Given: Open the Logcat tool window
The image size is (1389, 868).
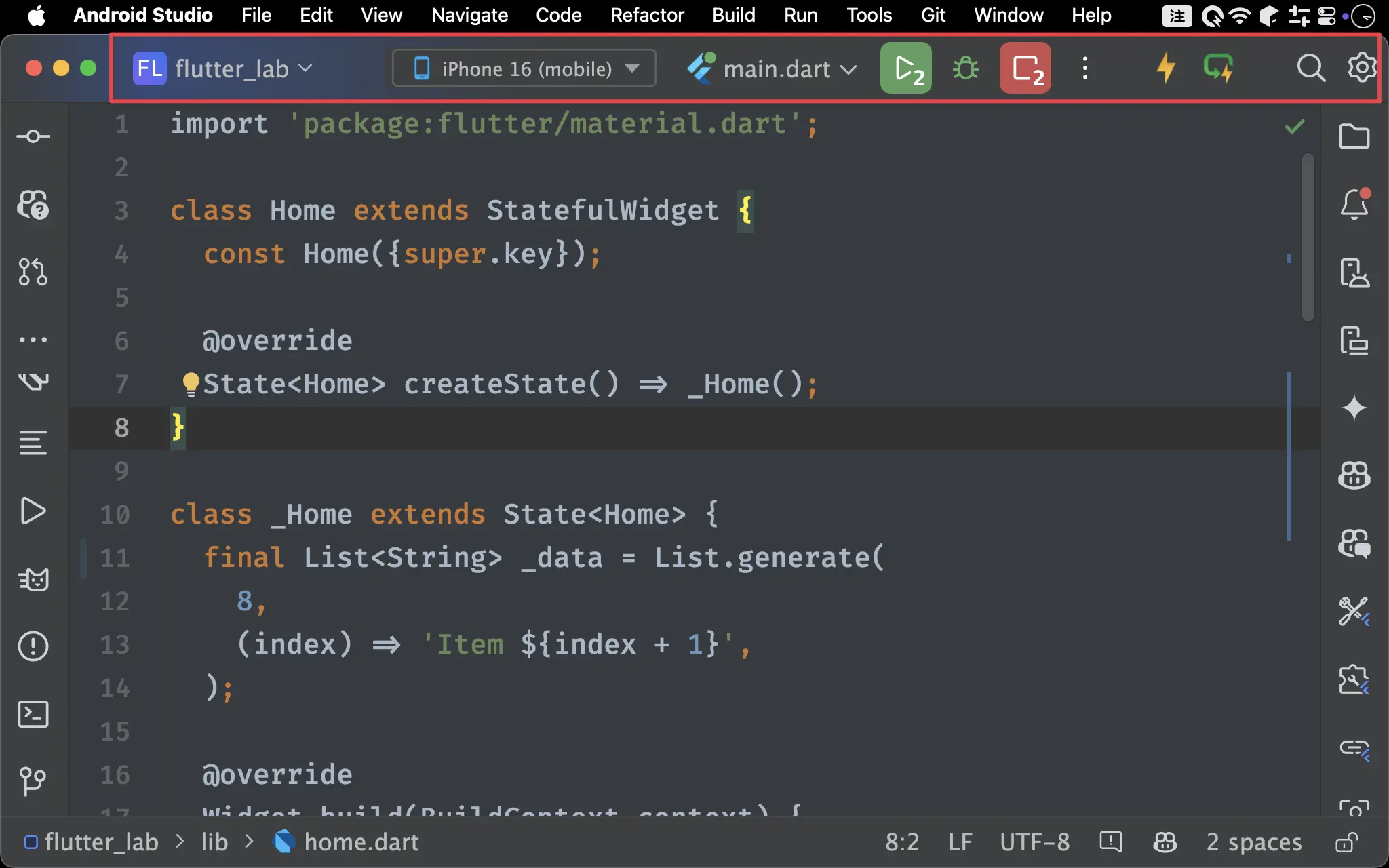Looking at the screenshot, I should point(33,578).
